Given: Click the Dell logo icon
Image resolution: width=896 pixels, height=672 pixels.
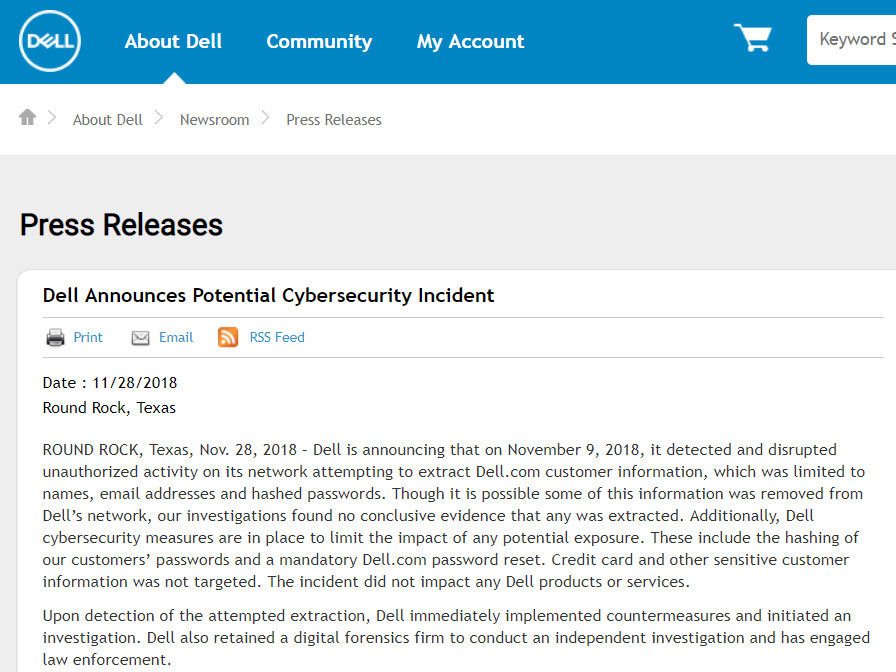Looking at the screenshot, I should pyautogui.click(x=50, y=41).
